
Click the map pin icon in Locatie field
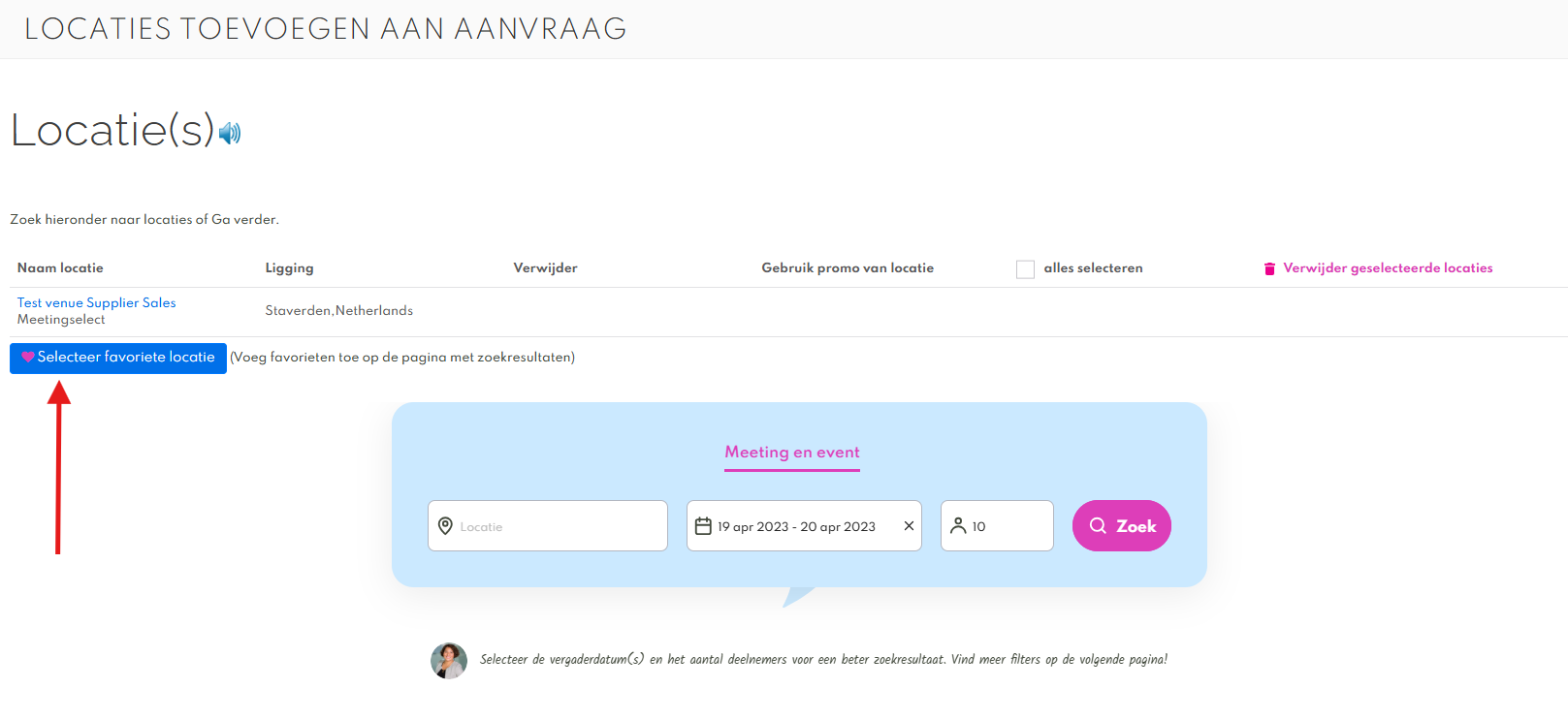pos(445,525)
